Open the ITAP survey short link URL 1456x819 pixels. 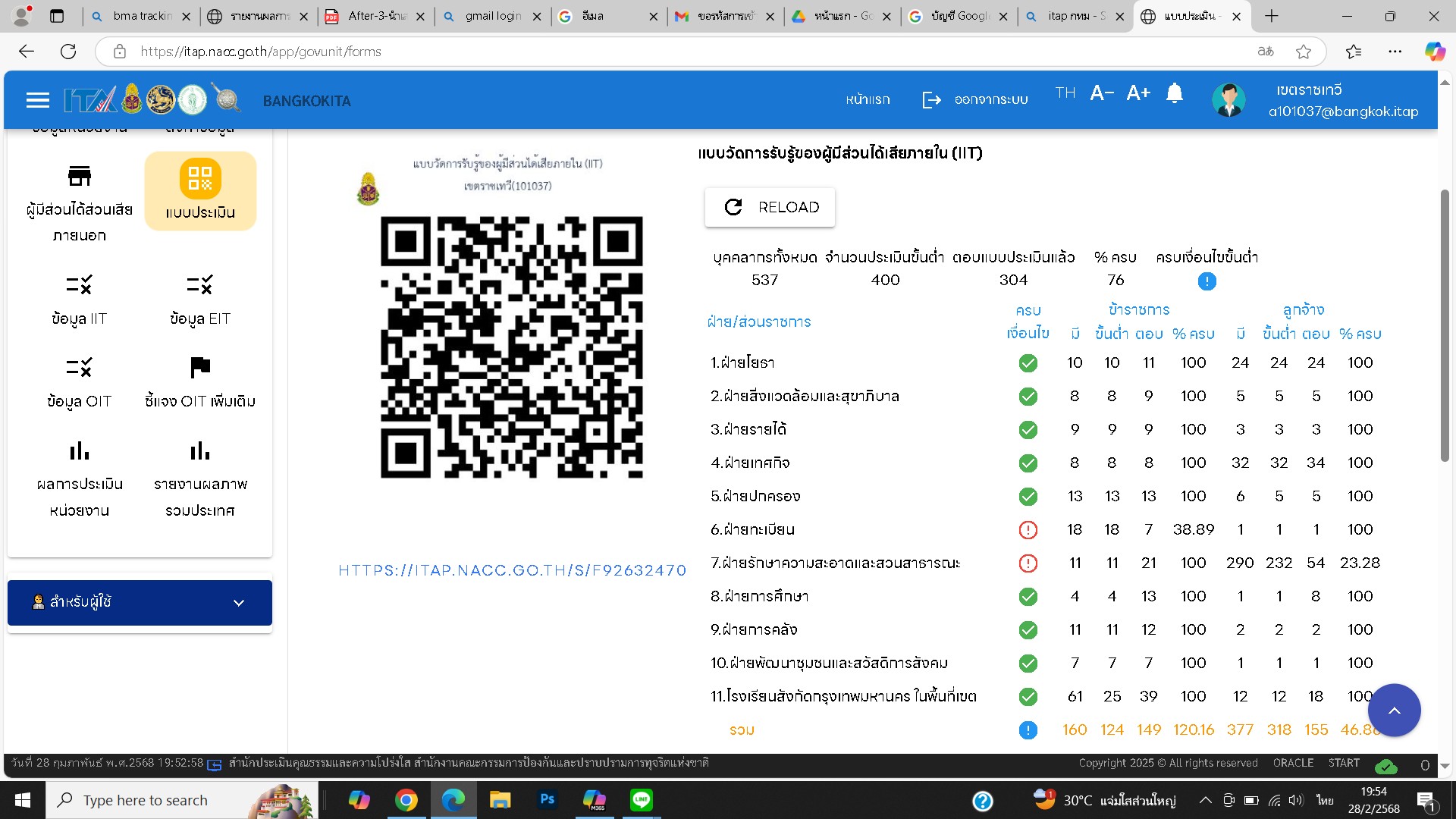pos(512,570)
